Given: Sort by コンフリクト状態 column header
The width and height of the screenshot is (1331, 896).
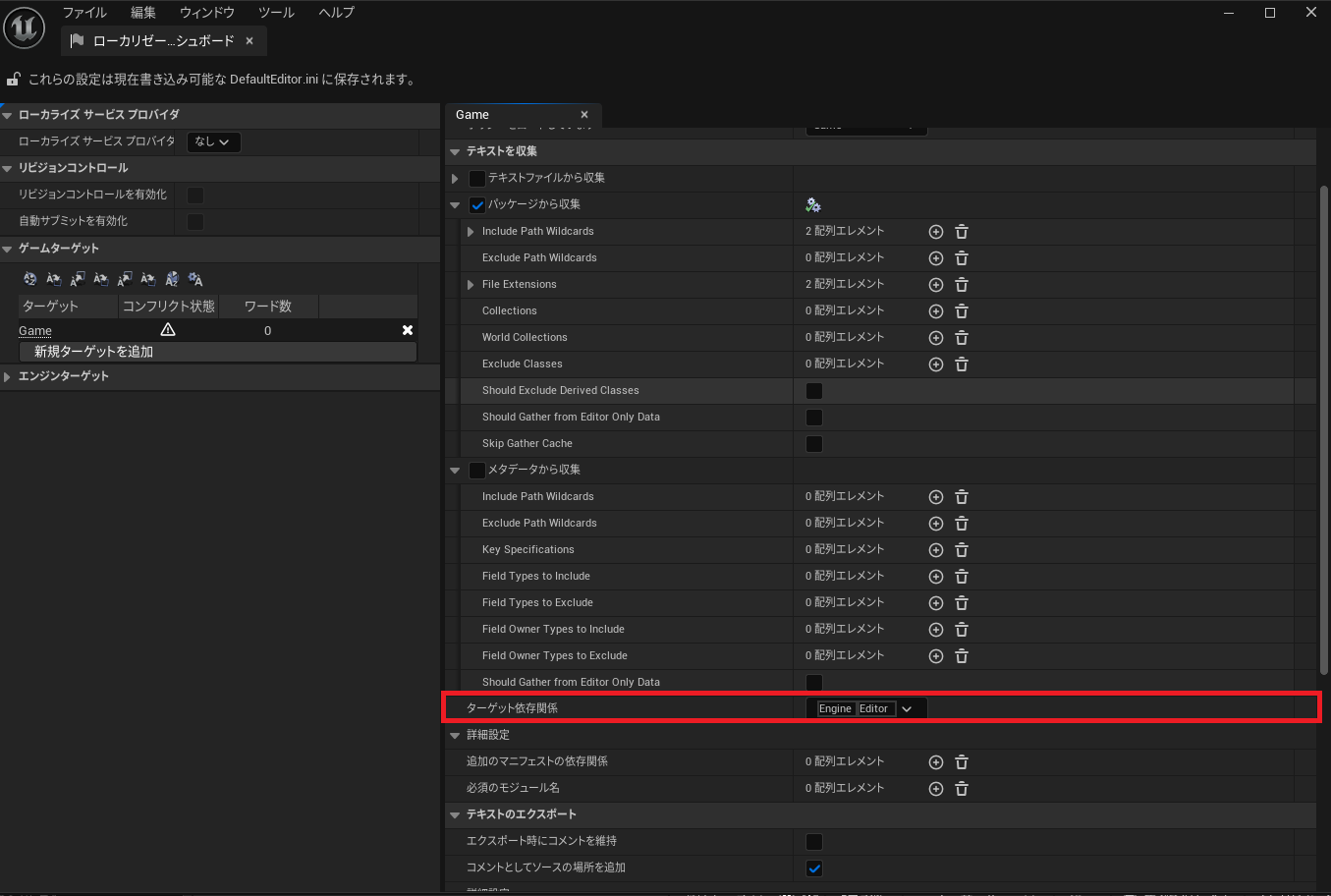Looking at the screenshot, I should (169, 307).
